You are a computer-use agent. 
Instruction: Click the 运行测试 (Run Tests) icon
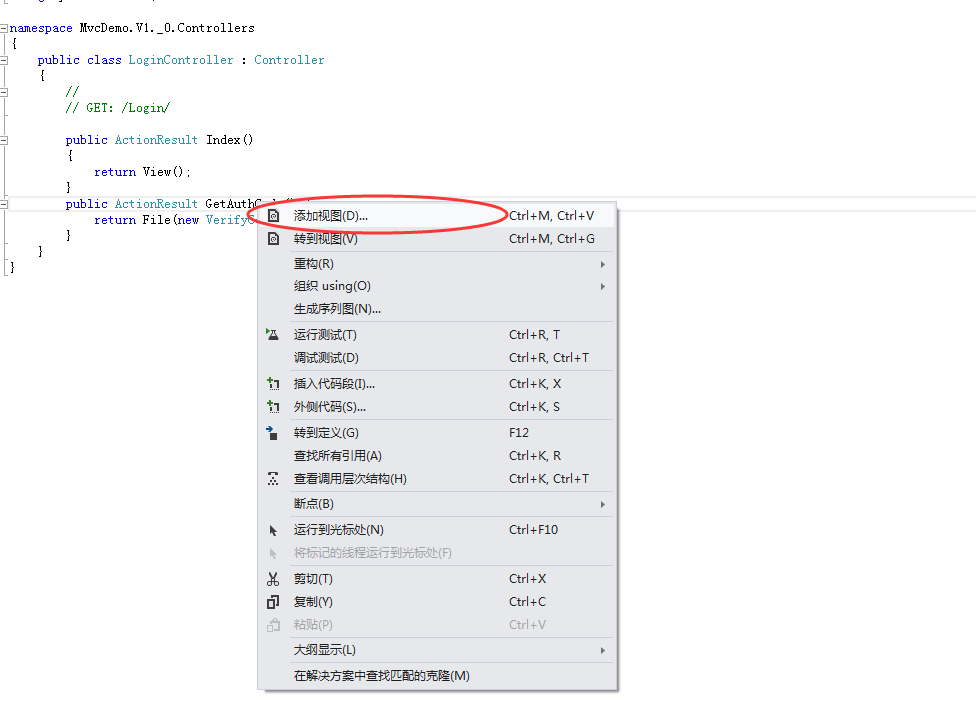272,334
